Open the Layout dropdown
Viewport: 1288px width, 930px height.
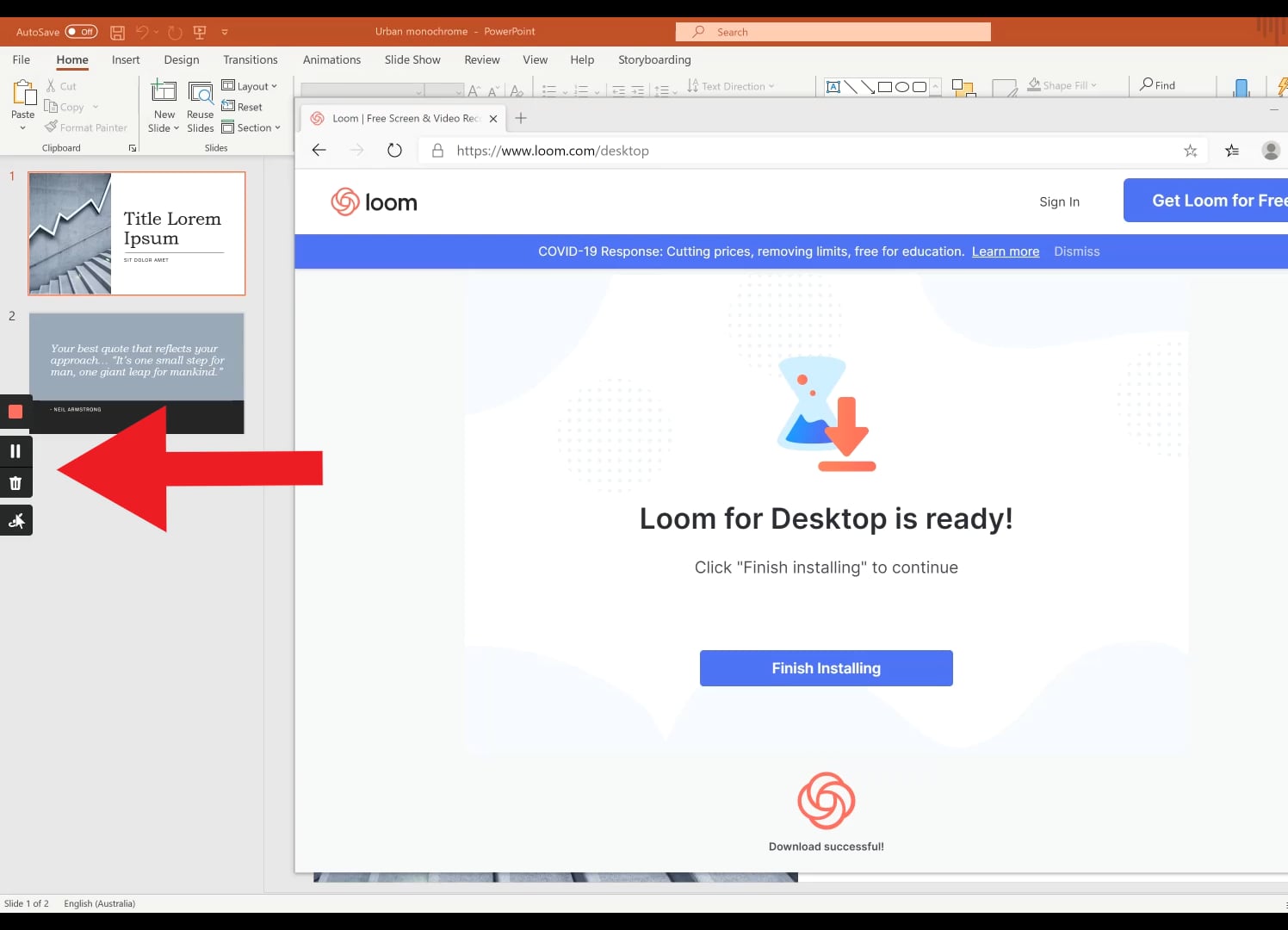point(250,86)
